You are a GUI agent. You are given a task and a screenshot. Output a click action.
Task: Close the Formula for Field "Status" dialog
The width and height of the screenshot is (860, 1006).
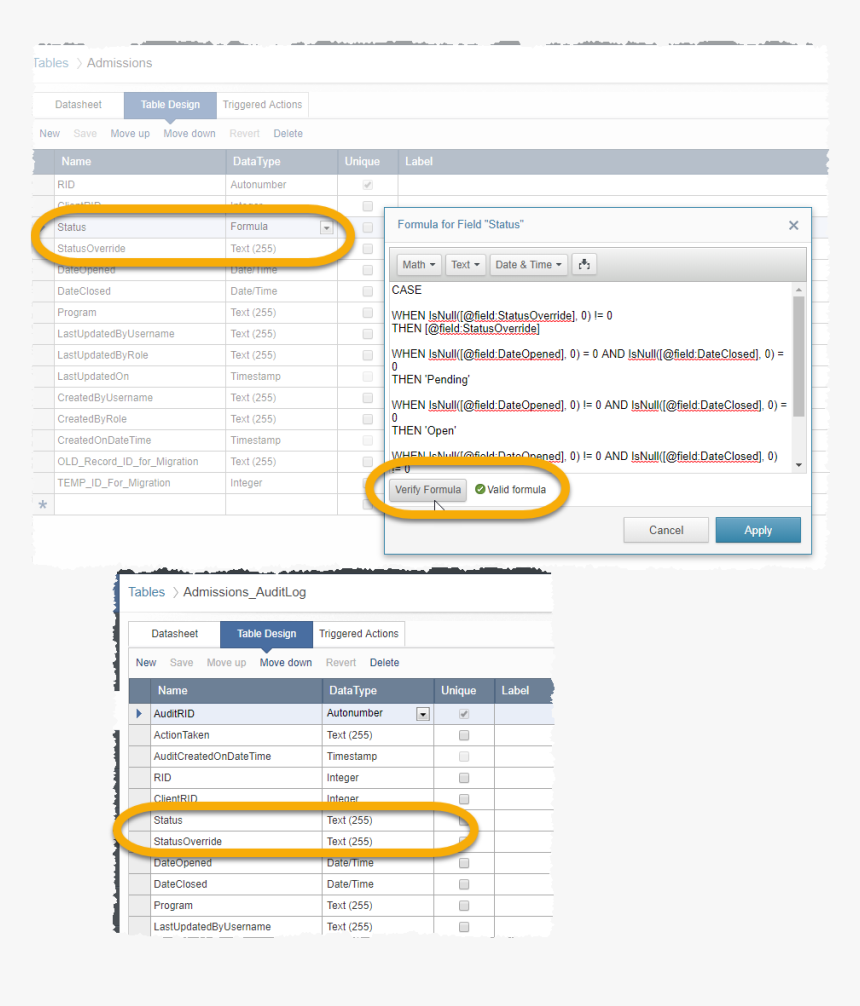[793, 226]
